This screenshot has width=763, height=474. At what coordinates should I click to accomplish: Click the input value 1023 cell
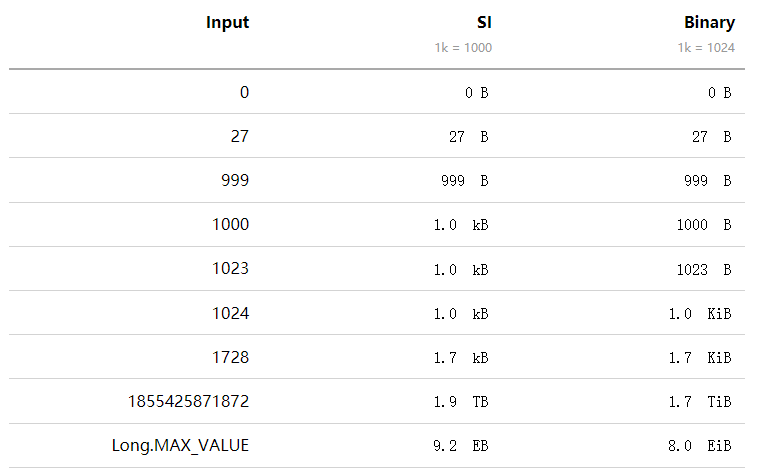[x=231, y=269]
